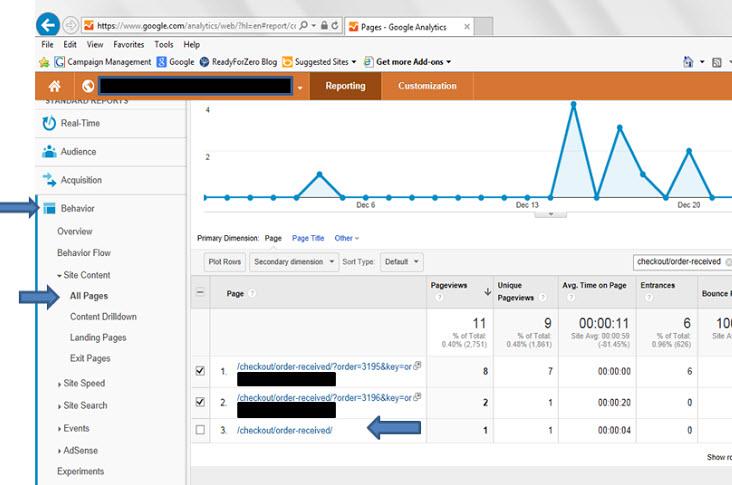Open Experiments report
This screenshot has width=732, height=485.
pos(80,471)
